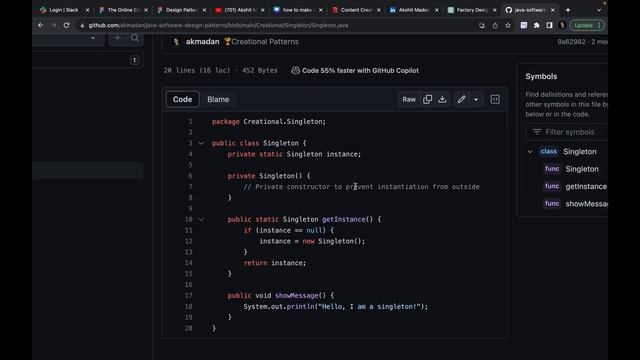
Task: Copy raw file contents icon
Action: click(427, 99)
